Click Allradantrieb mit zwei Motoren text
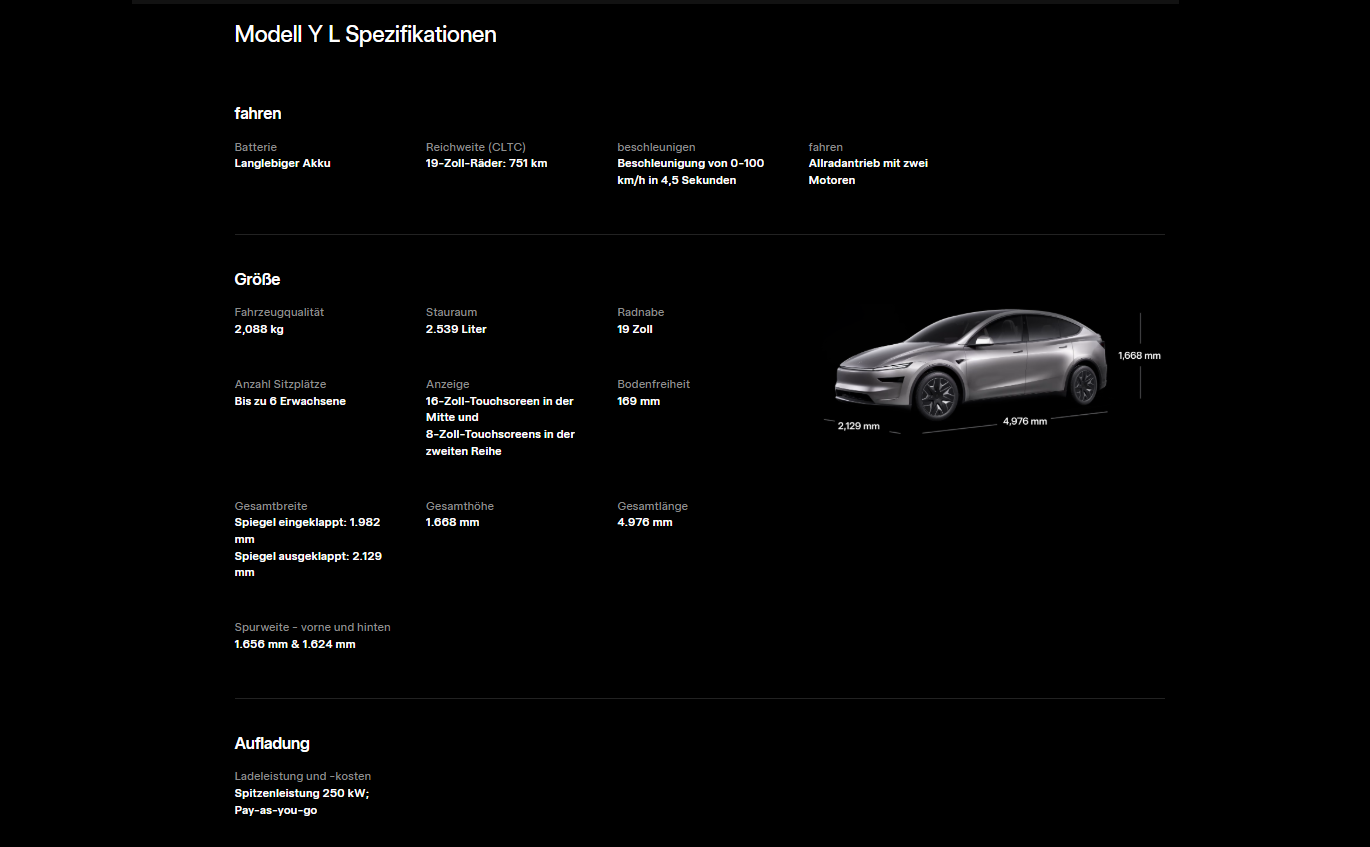Viewport: 1370px width, 847px height. [x=868, y=172]
